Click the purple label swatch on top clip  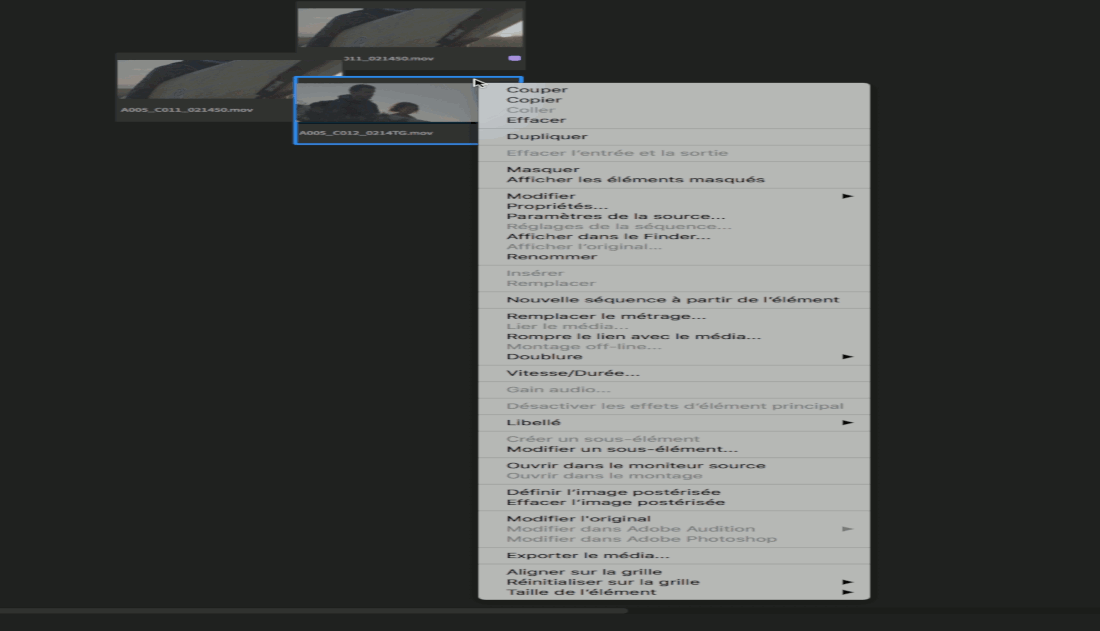[x=514, y=58]
